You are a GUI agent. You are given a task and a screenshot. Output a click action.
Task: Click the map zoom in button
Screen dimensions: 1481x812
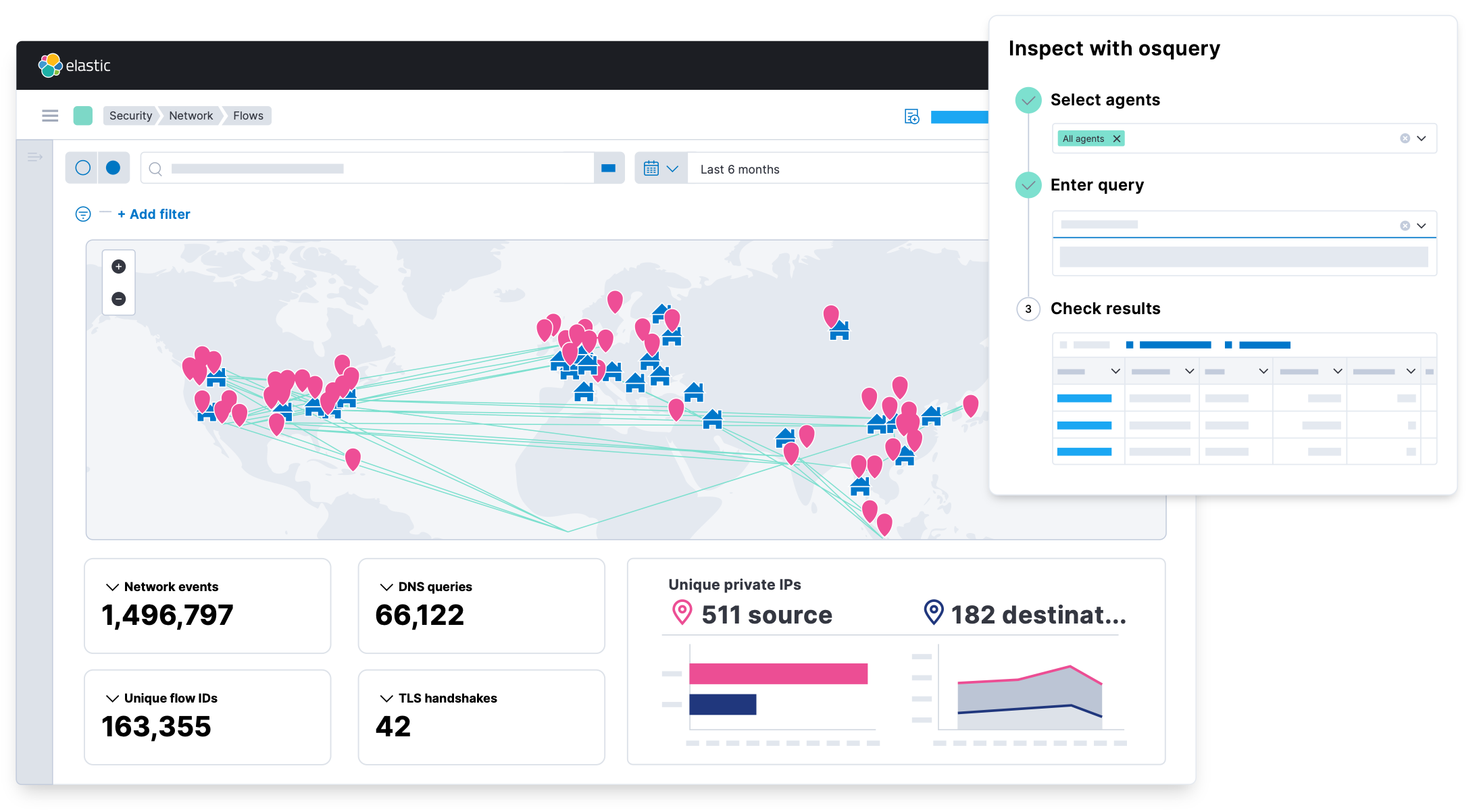point(119,267)
